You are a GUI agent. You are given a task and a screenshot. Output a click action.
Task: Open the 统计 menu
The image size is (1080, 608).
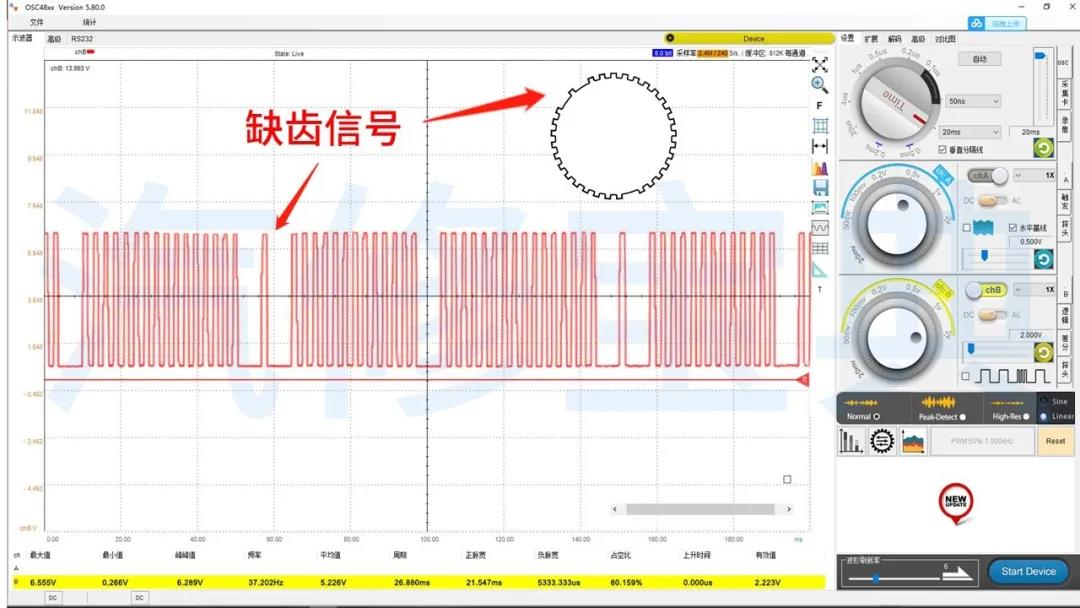pos(89,22)
